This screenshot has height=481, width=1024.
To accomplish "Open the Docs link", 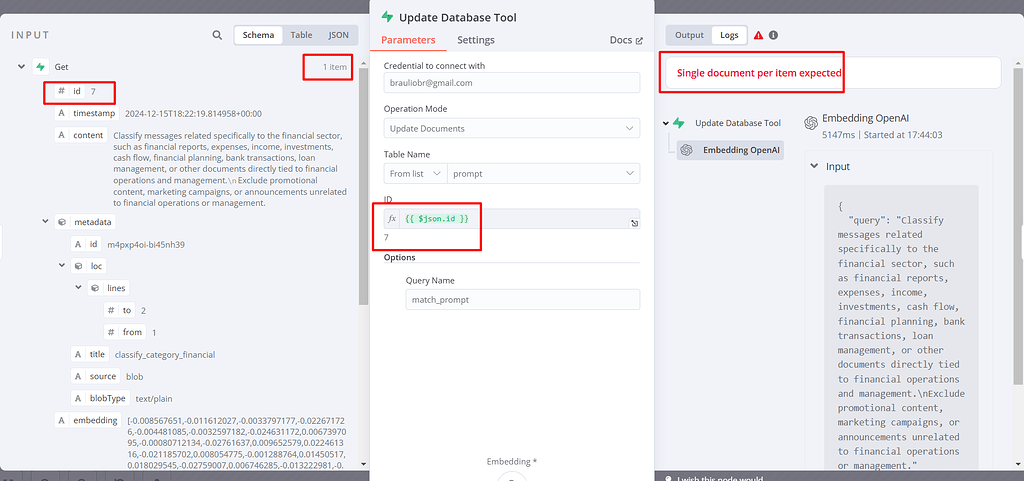I will (626, 41).
